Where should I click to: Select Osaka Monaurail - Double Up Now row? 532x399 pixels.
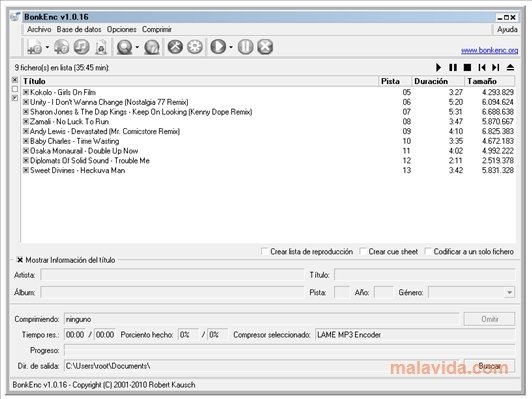tap(268, 151)
